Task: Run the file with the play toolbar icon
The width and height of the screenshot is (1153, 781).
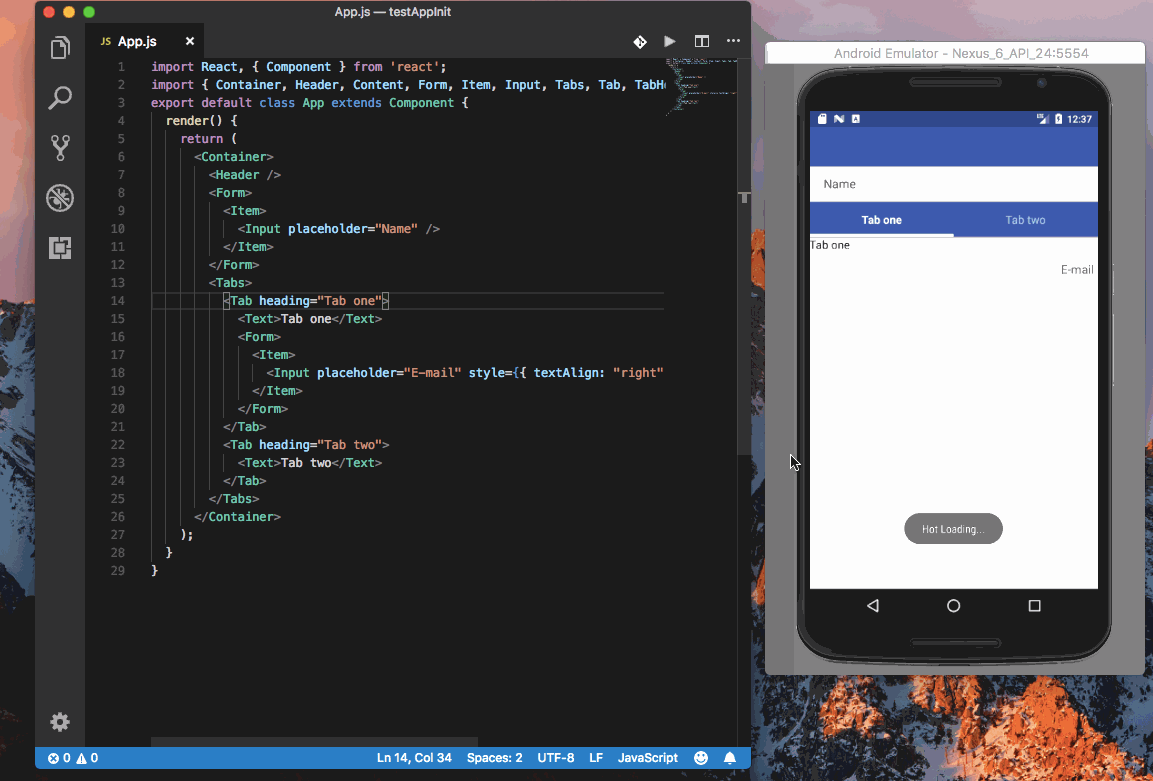Action: (x=669, y=41)
